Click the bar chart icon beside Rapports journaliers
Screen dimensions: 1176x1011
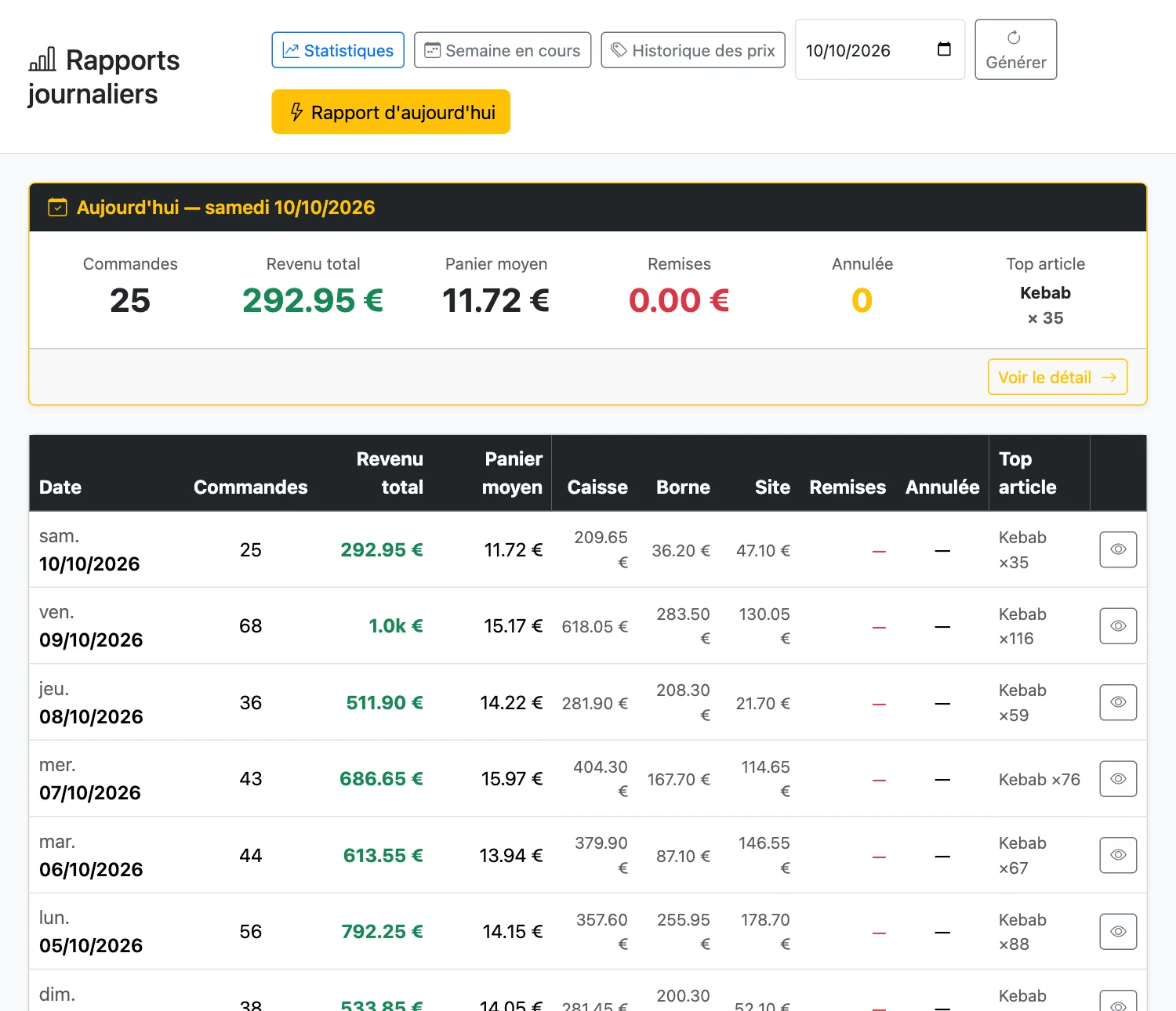click(42, 60)
